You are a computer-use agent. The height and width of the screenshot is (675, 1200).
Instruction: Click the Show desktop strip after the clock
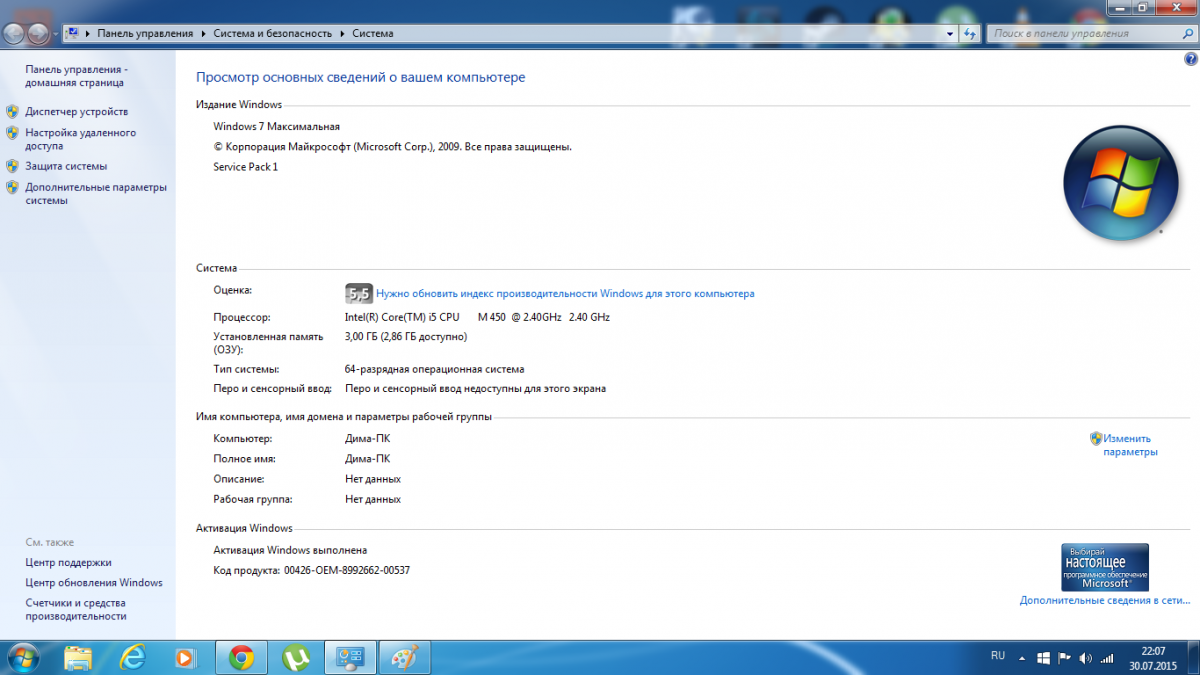pyautogui.click(x=1193, y=657)
